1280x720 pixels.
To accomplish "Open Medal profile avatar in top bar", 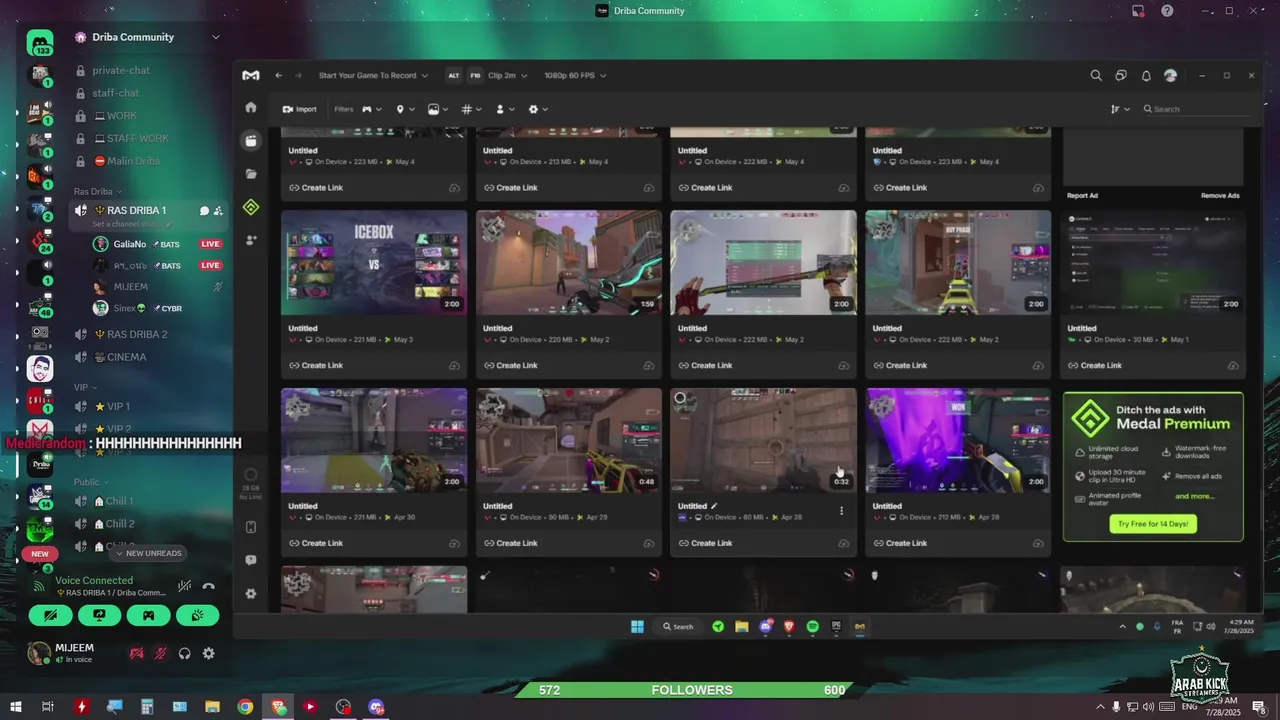I will (x=1171, y=75).
